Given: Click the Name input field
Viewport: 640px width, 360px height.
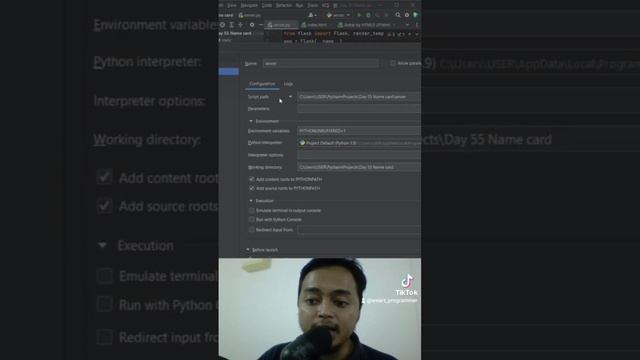Looking at the screenshot, I should point(321,63).
